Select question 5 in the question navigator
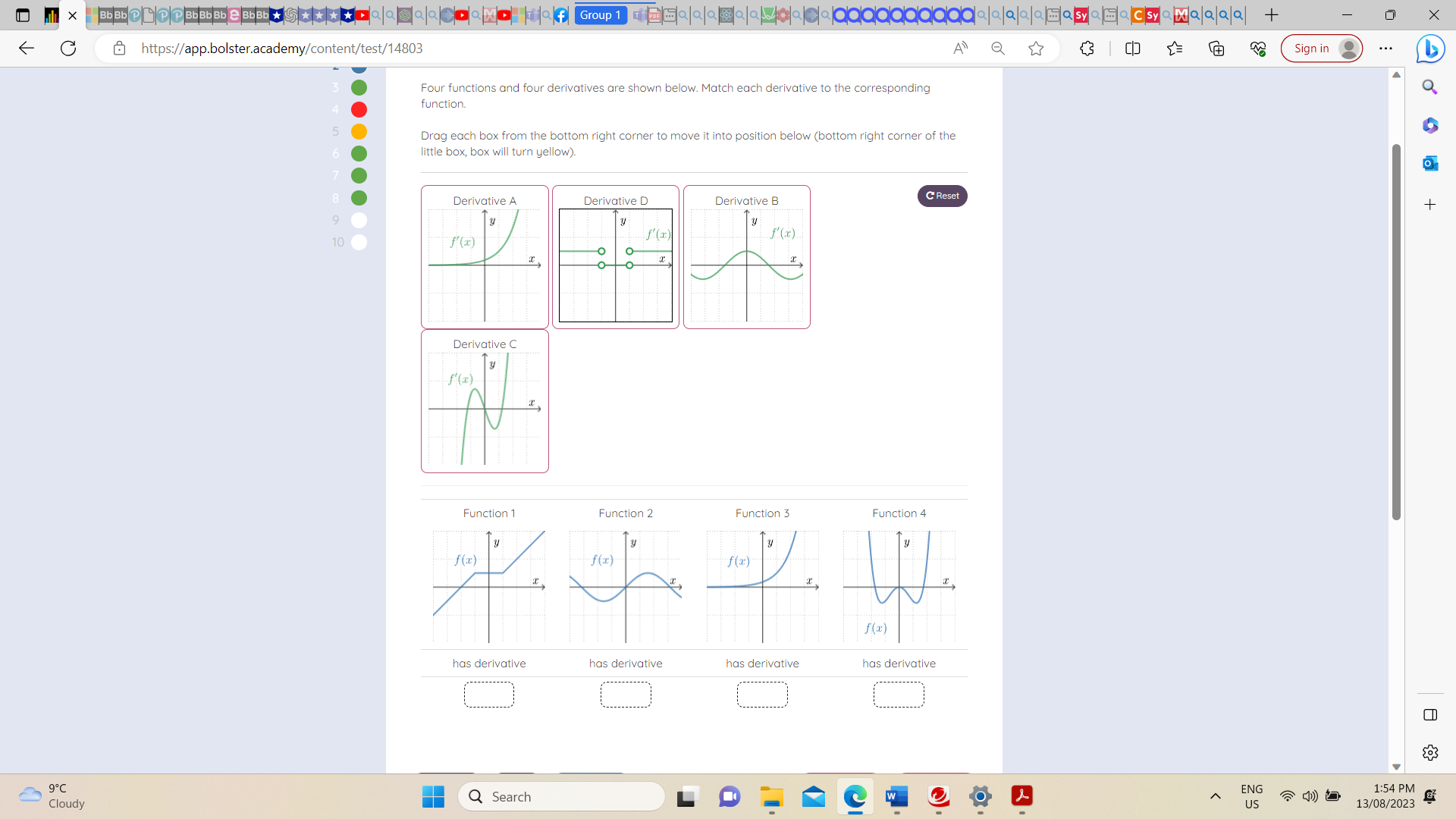This screenshot has height=819, width=1456. [x=359, y=131]
